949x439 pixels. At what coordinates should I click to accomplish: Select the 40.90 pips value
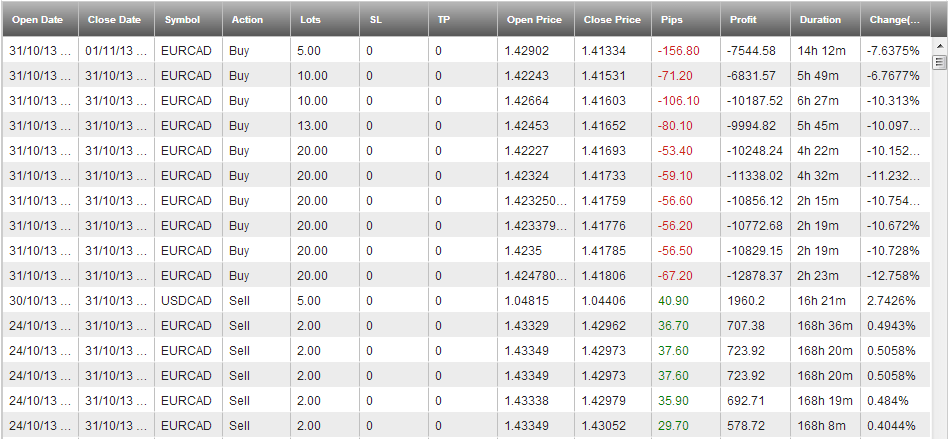coord(673,300)
